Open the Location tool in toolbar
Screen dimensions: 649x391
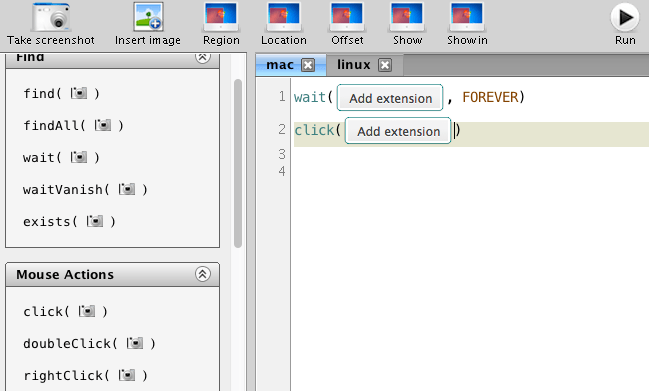[x=284, y=17]
